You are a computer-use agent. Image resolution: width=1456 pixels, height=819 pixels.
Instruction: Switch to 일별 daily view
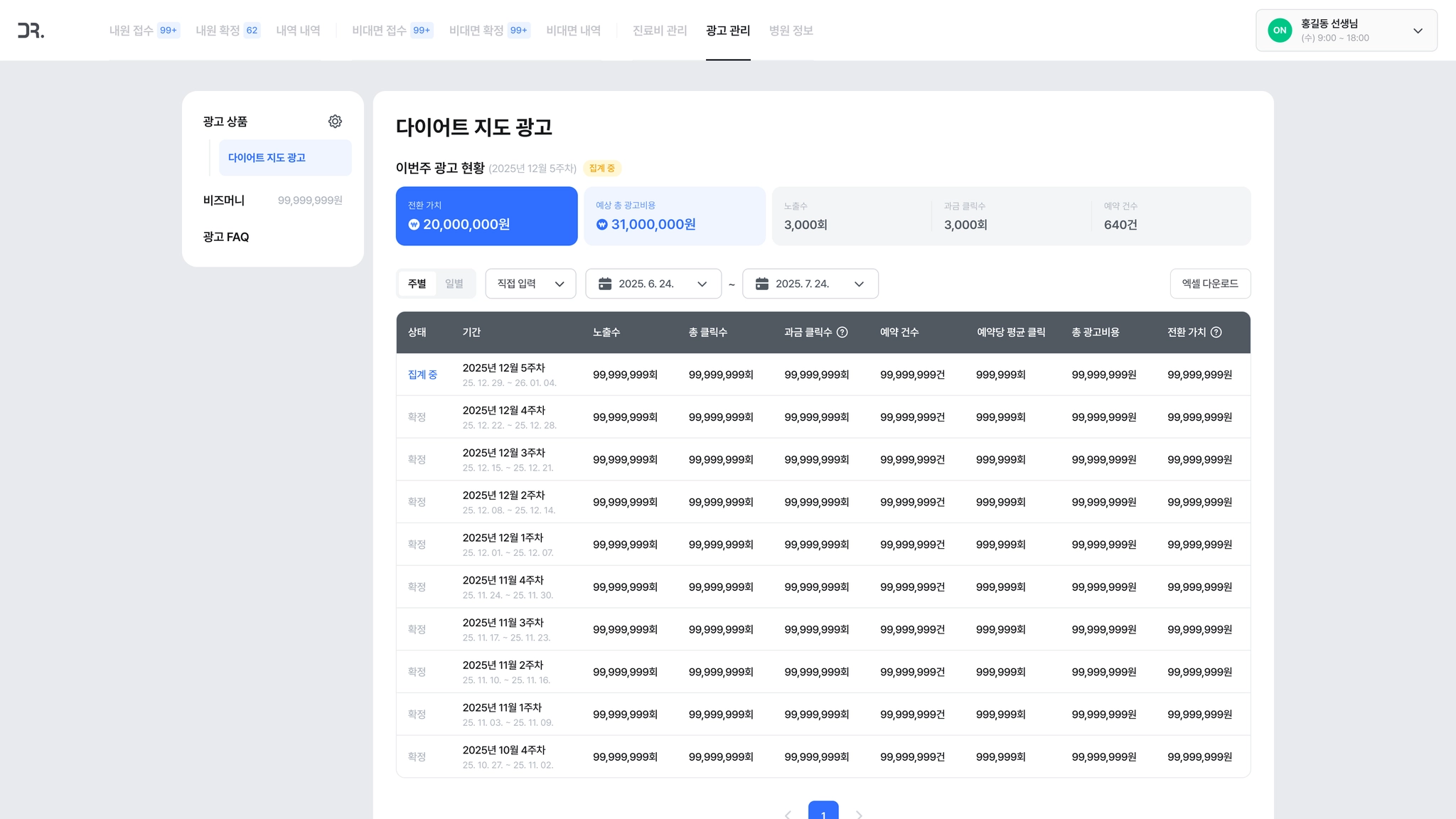pyautogui.click(x=454, y=284)
